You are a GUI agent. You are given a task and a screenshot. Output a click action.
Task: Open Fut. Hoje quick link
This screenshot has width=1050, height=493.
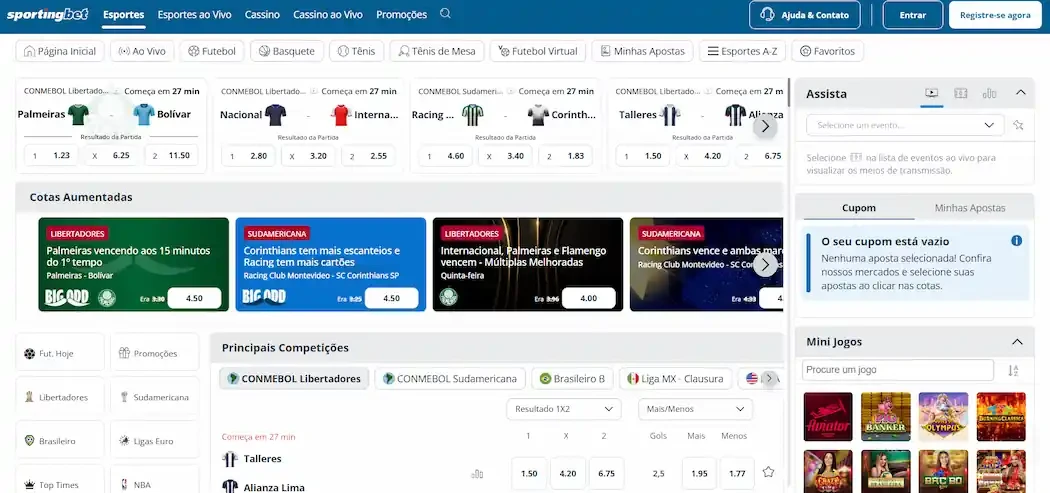coord(60,352)
